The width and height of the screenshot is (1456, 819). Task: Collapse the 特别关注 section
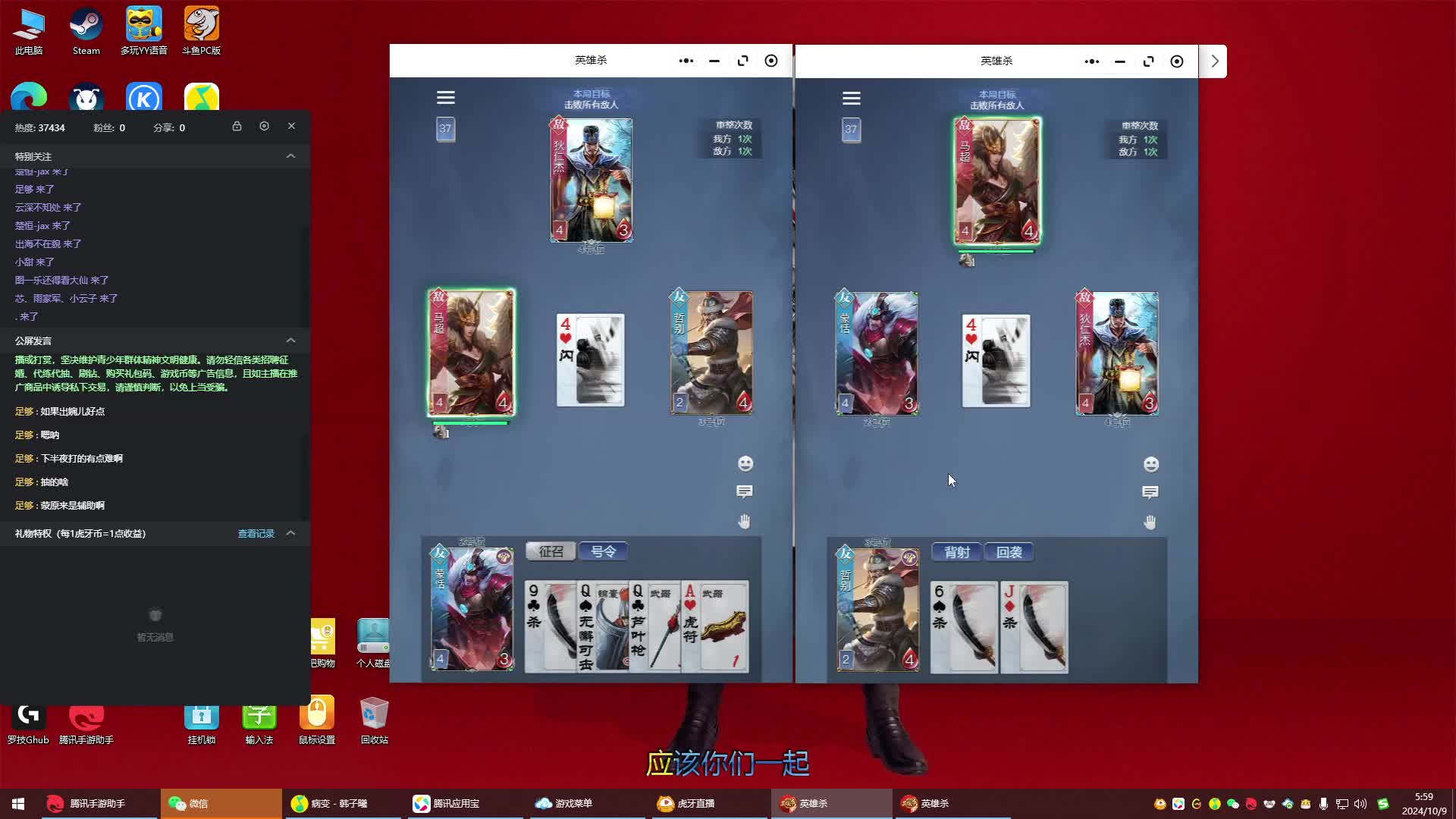pos(290,156)
